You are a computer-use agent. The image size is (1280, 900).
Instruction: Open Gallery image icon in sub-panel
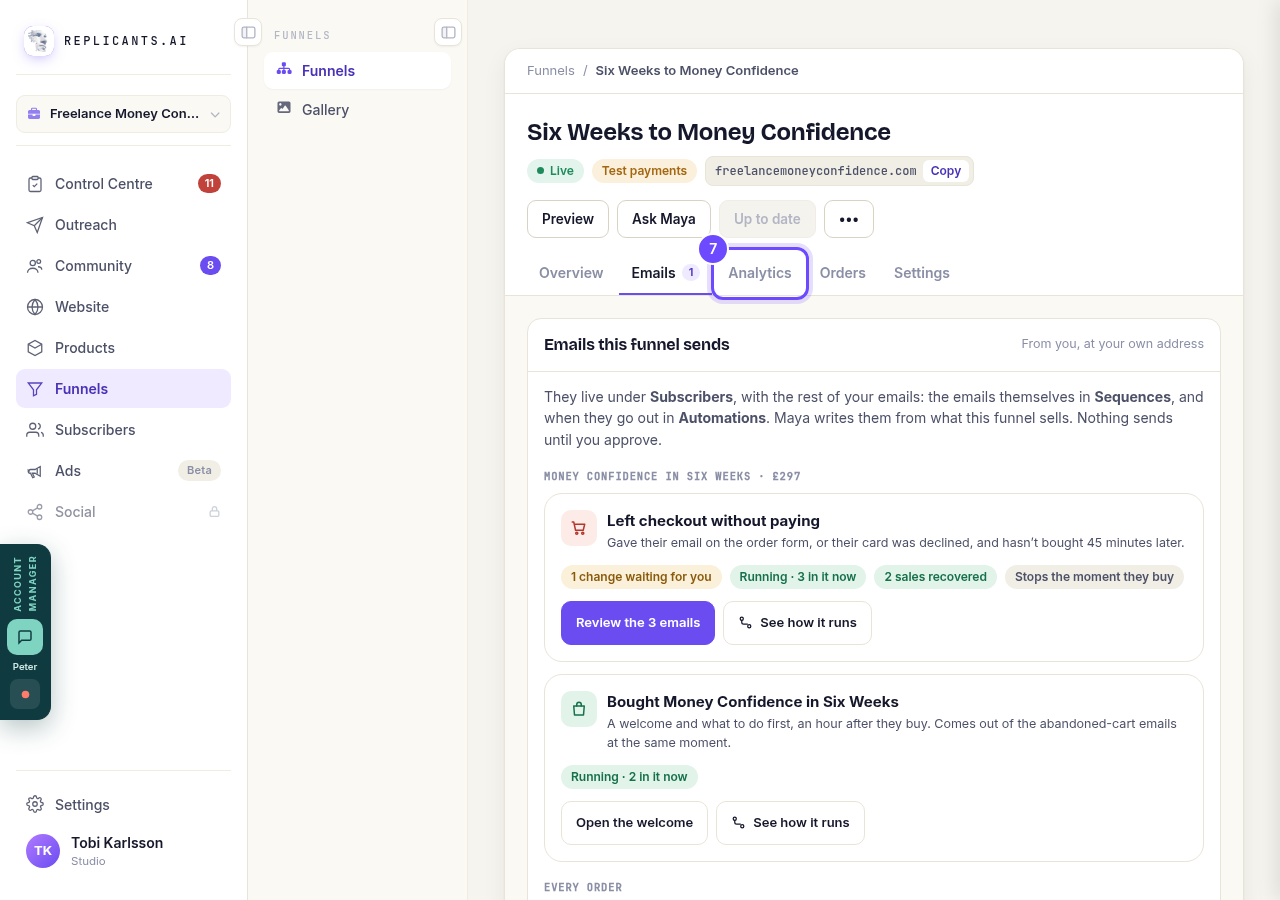click(x=284, y=108)
